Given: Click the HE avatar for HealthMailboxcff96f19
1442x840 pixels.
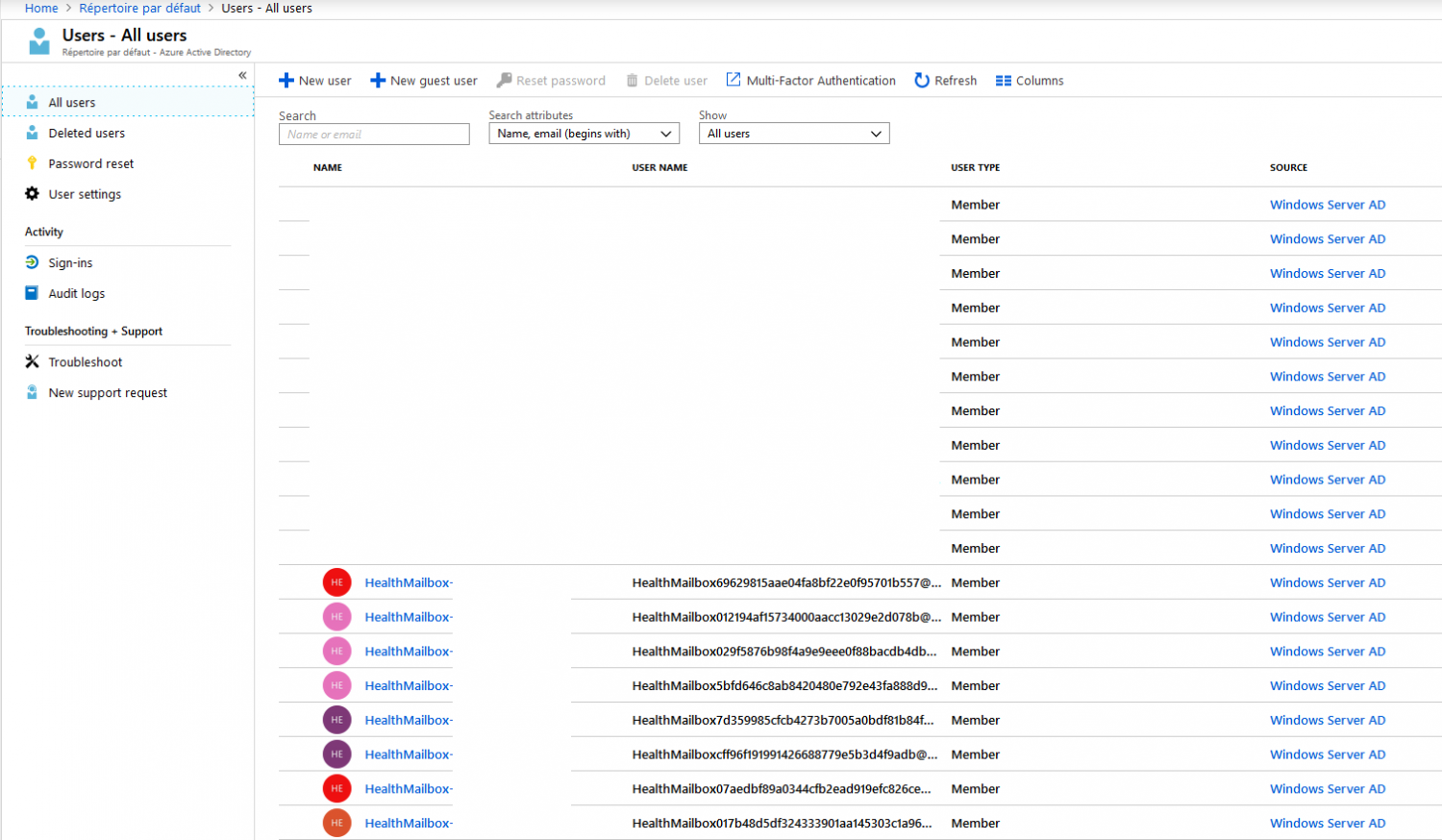Looking at the screenshot, I should (x=336, y=754).
